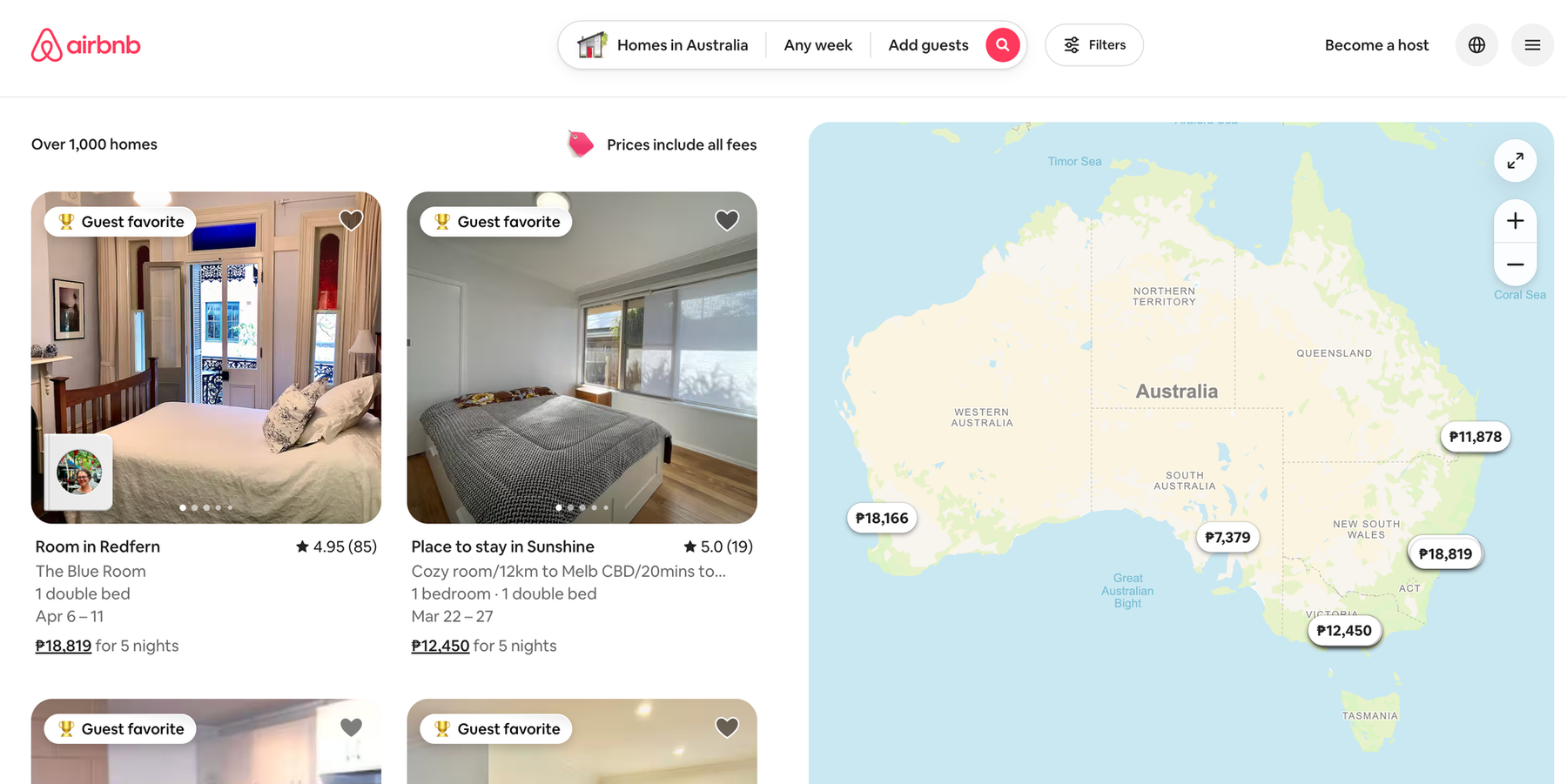Zoom out on the map

(1515, 265)
